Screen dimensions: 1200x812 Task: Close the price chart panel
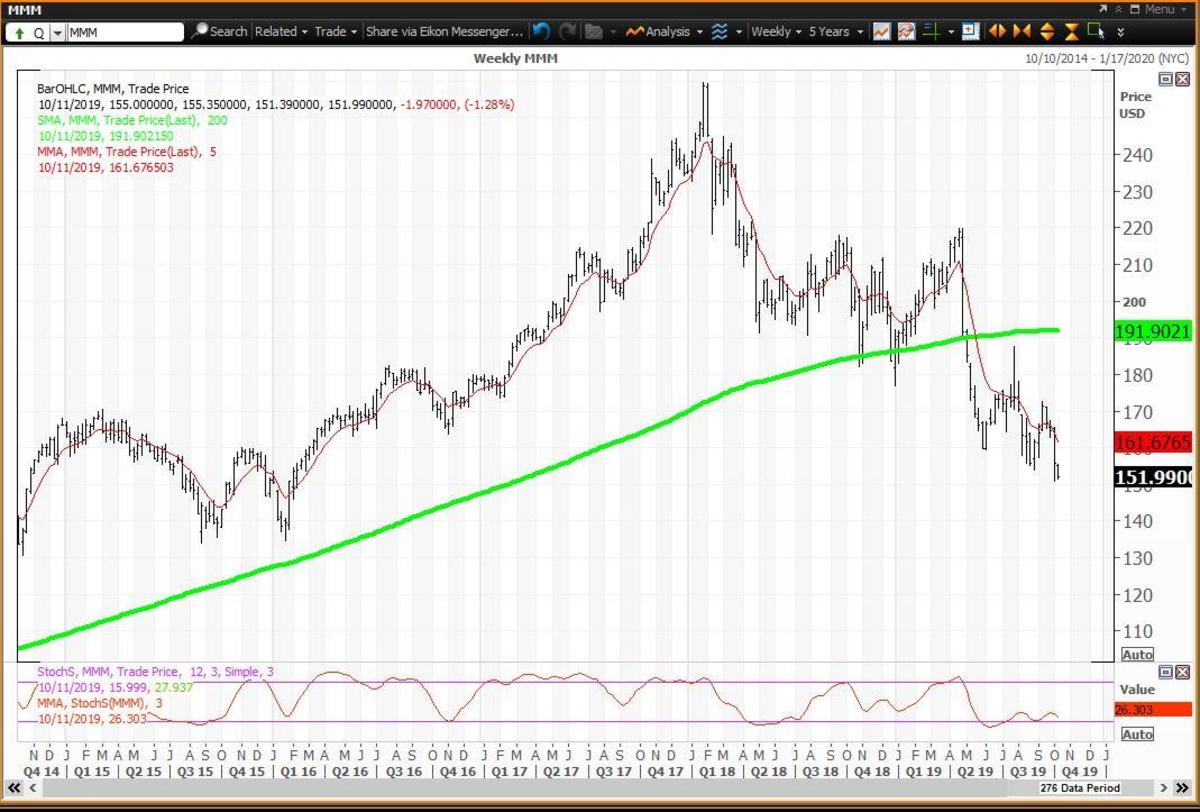click(1181, 79)
